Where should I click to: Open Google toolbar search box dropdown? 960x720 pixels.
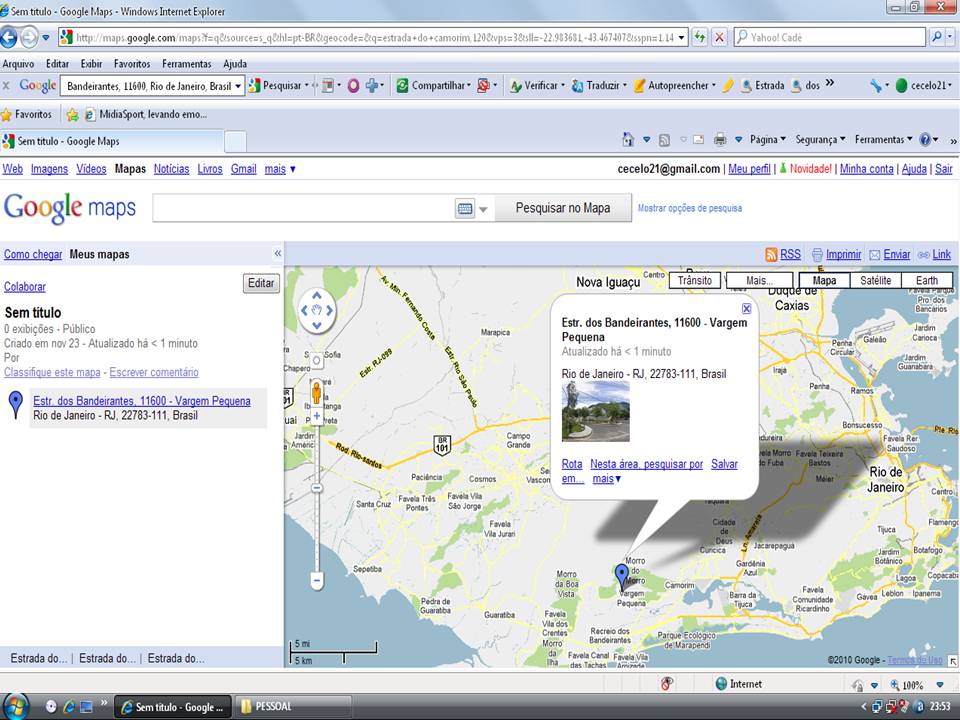[x=238, y=86]
